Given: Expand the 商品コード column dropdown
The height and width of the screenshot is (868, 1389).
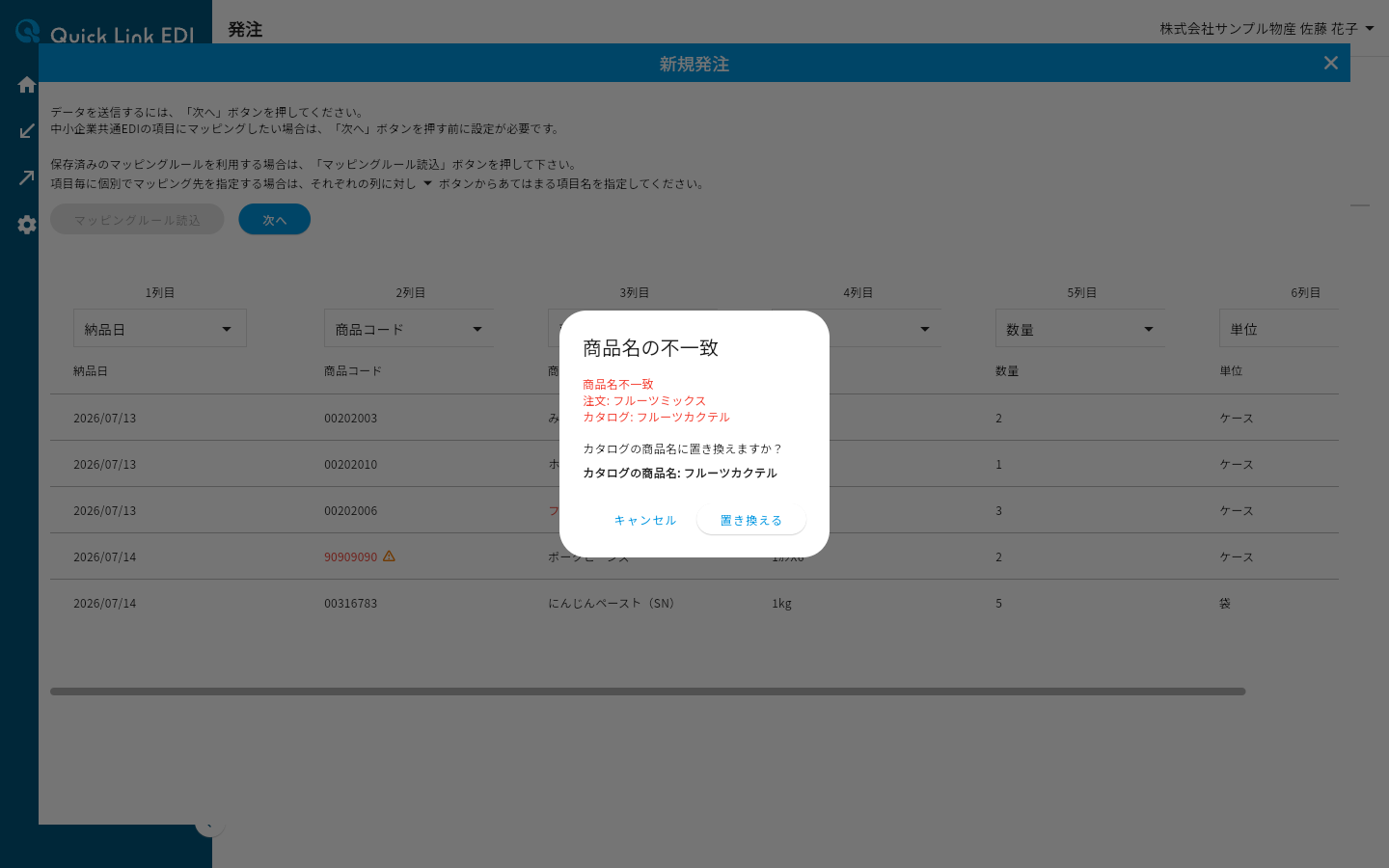Looking at the screenshot, I should click(409, 329).
